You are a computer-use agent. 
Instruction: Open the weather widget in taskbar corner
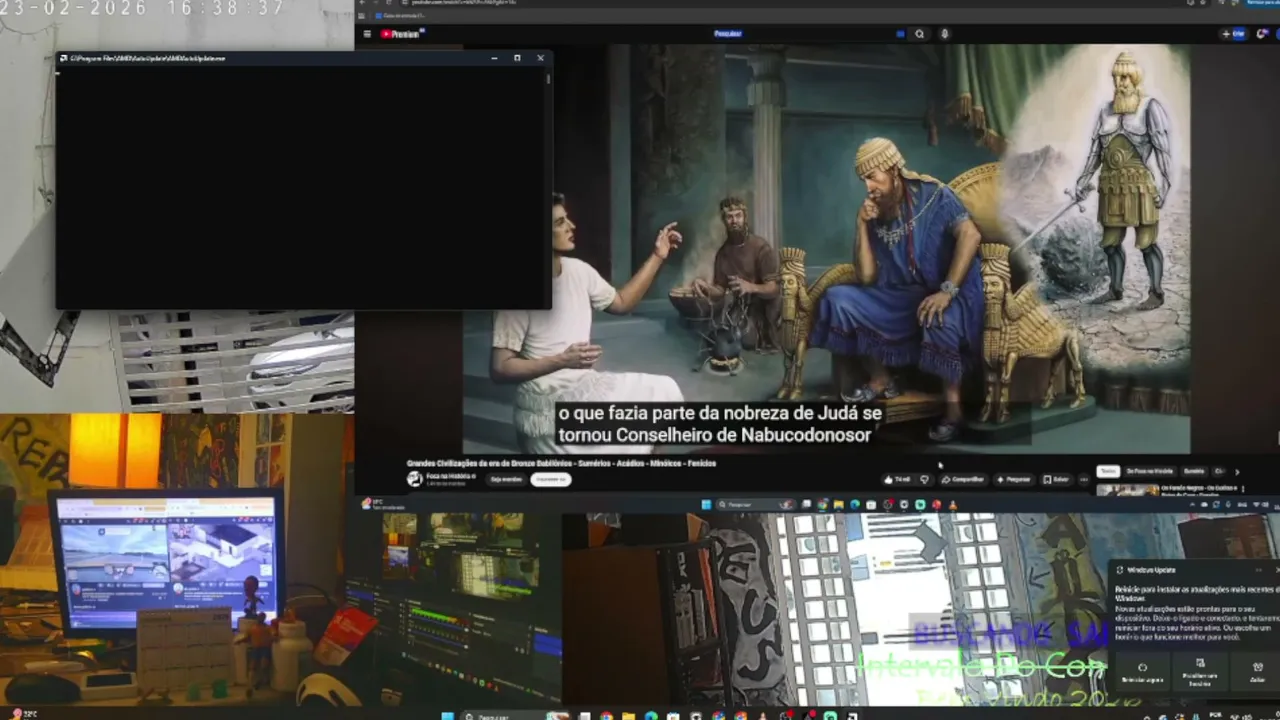[24, 714]
